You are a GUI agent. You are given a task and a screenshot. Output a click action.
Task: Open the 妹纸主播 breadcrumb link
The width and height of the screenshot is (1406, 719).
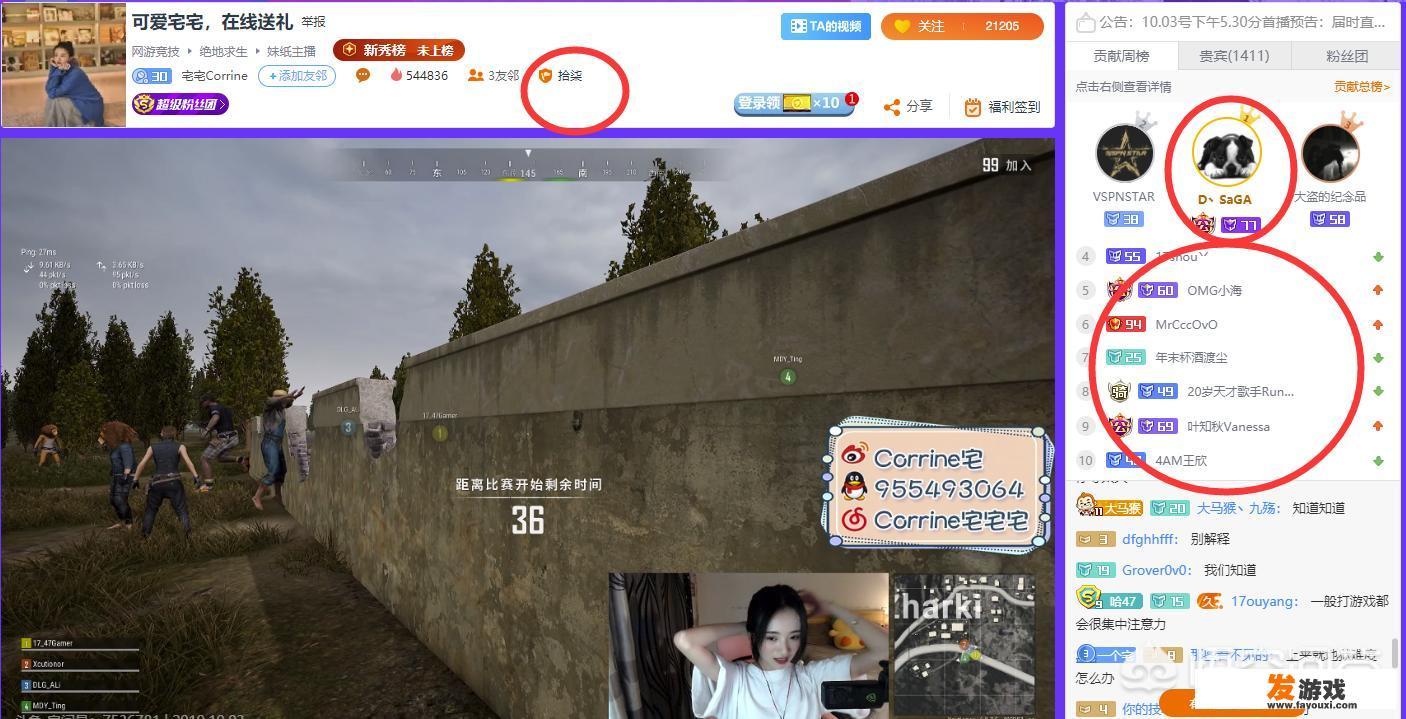tap(291, 51)
